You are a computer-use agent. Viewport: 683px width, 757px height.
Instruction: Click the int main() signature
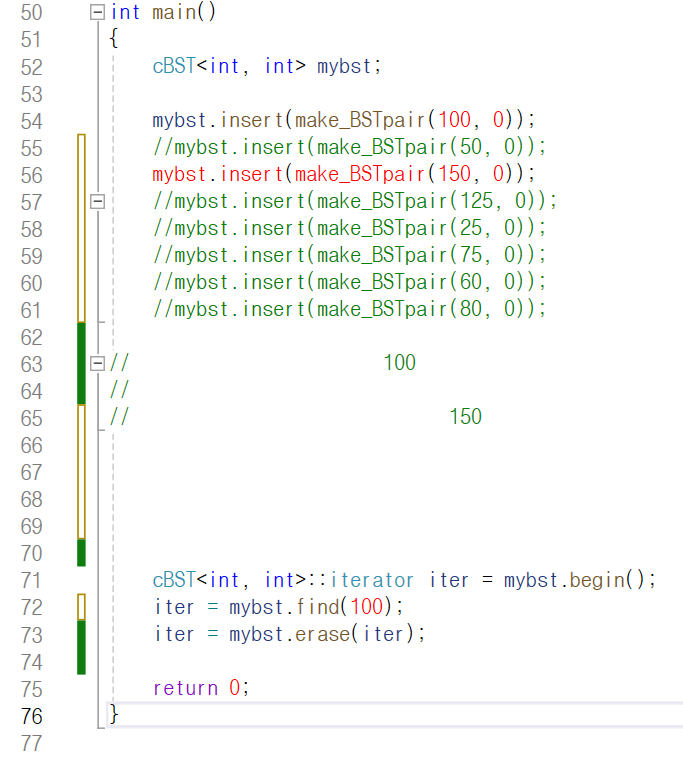[x=163, y=12]
